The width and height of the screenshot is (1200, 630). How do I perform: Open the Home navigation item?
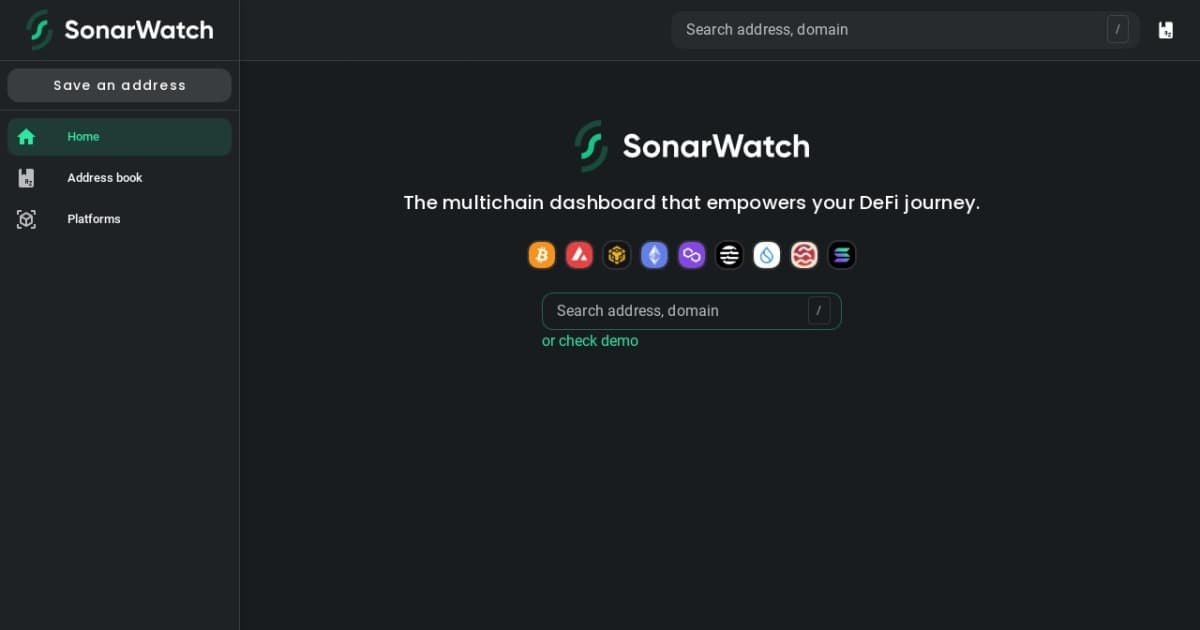pos(83,136)
